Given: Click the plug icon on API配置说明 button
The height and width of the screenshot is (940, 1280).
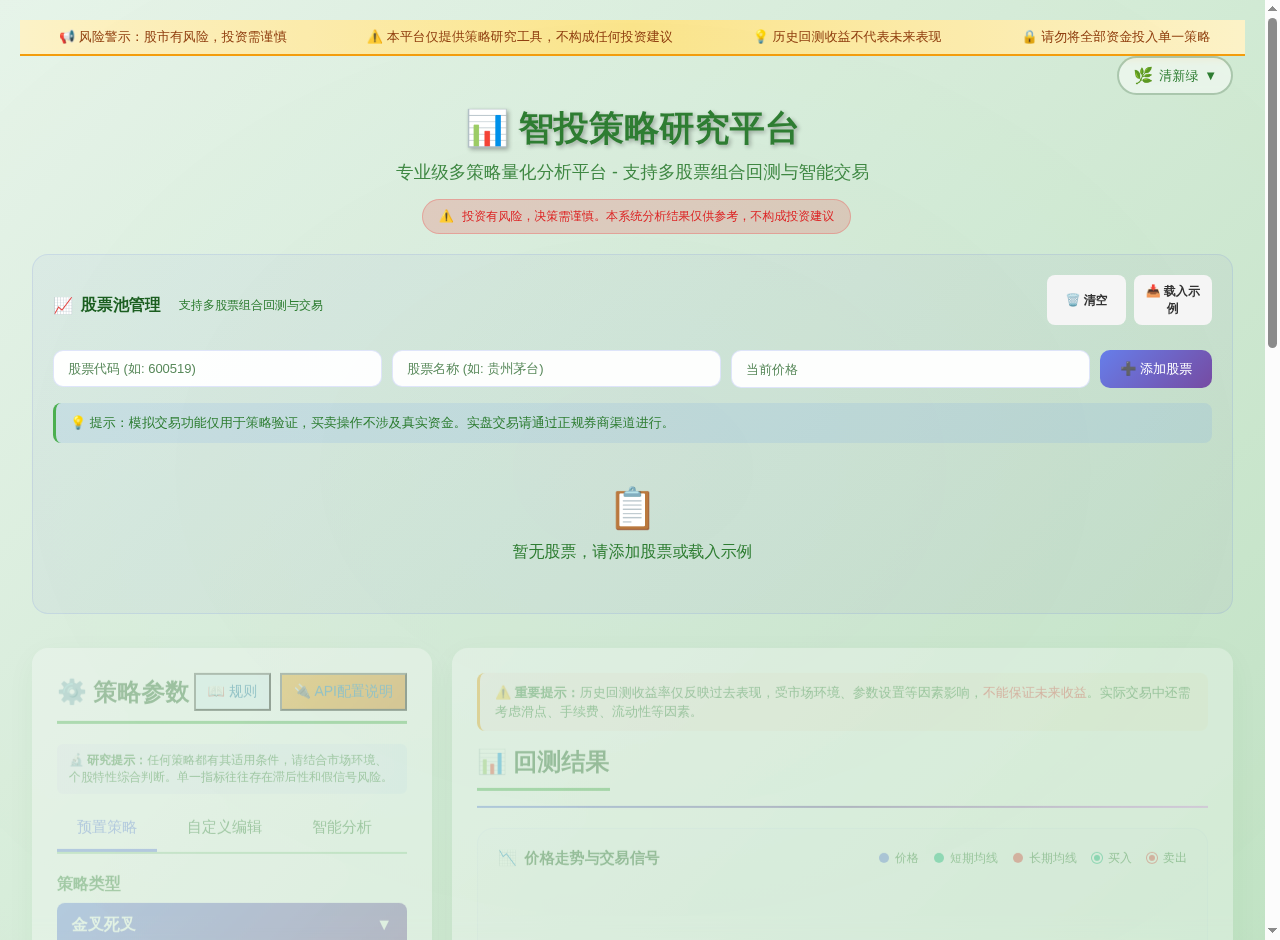Looking at the screenshot, I should point(302,691).
